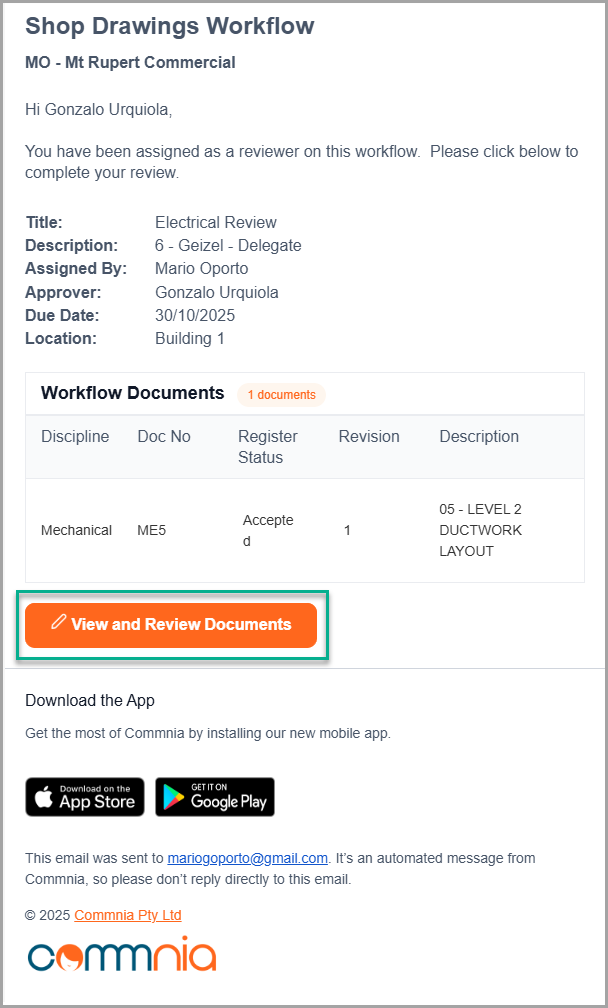Select the Doc No column header
The height and width of the screenshot is (1008, 608).
pos(164,437)
